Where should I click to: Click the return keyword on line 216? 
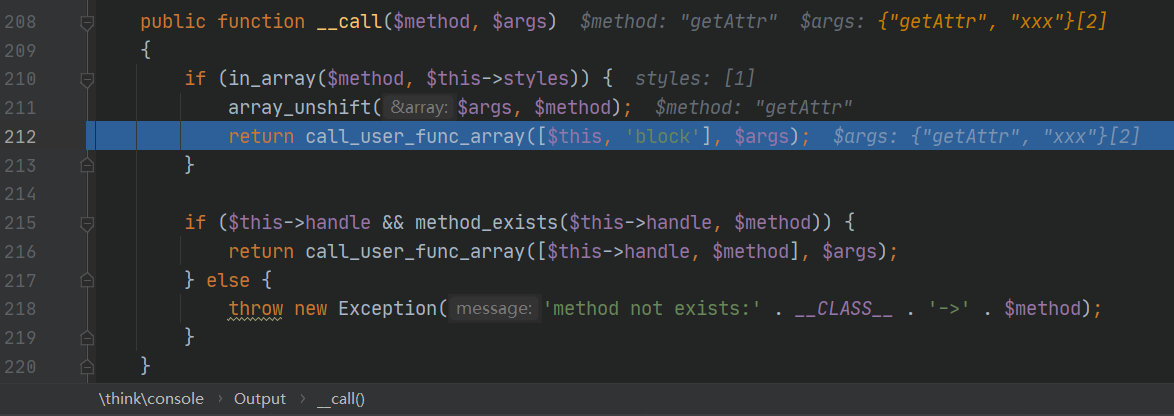click(x=261, y=252)
